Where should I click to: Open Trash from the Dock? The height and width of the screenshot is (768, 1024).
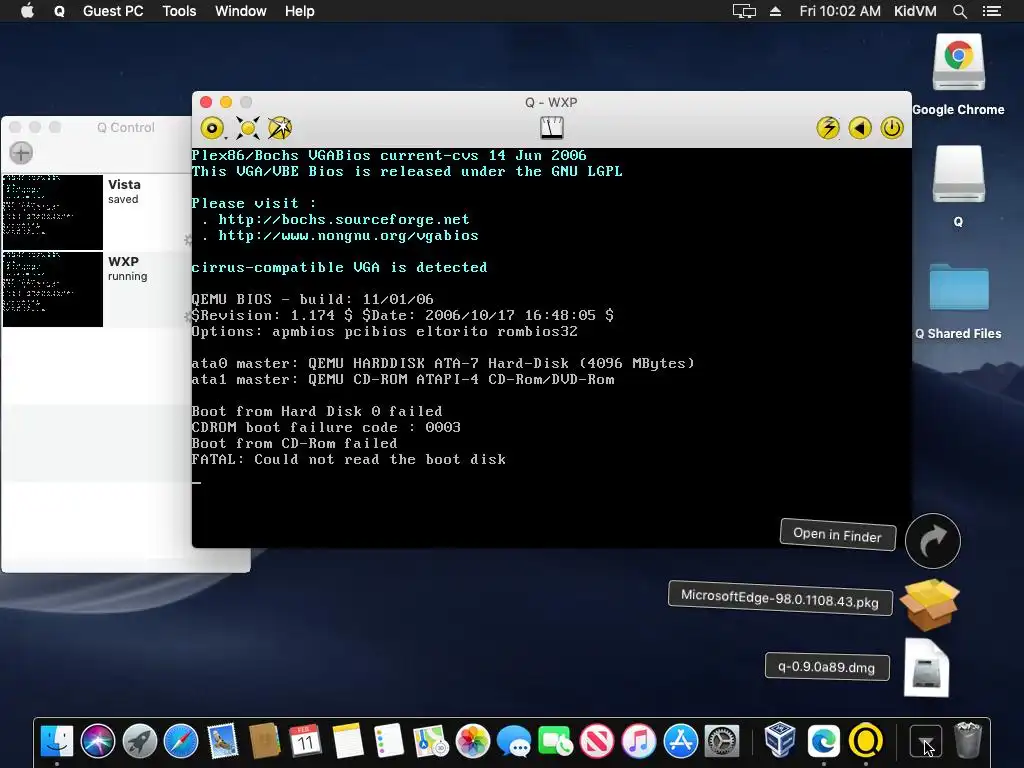pyautogui.click(x=968, y=740)
